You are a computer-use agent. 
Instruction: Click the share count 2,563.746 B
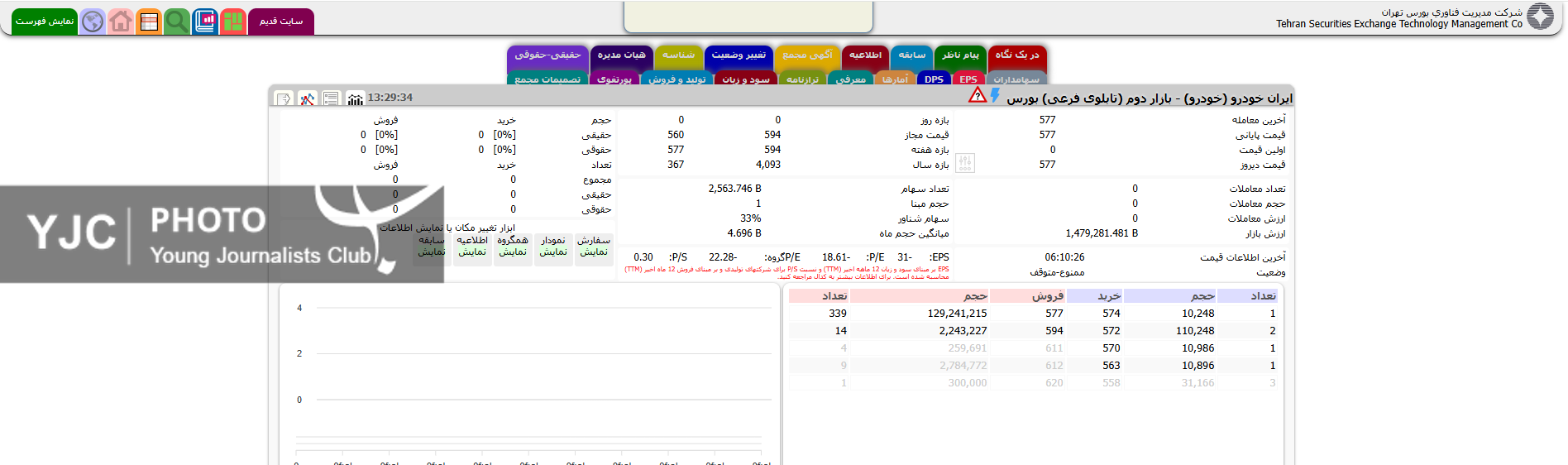coord(734,189)
